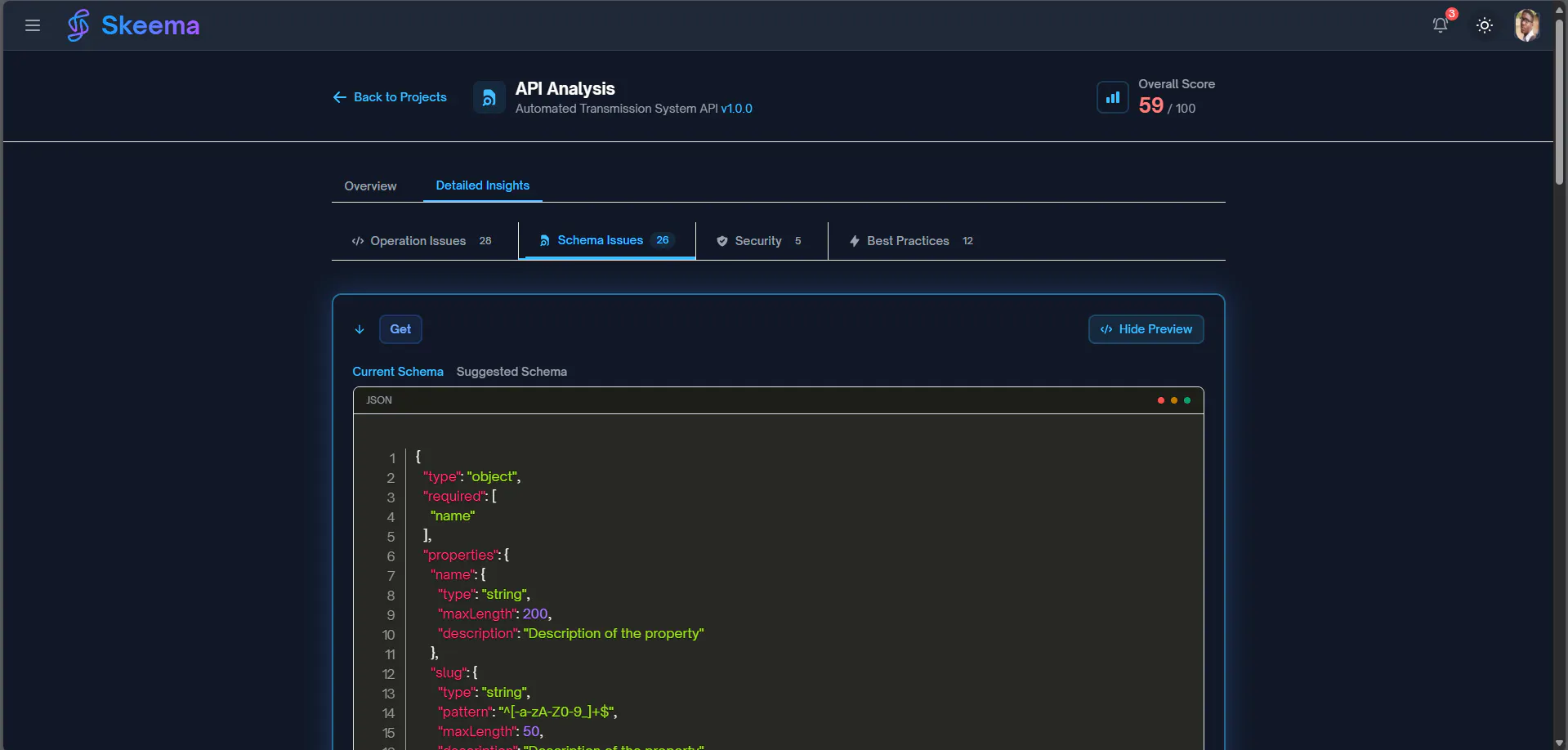
Task: Click the red dot in code header
Action: (1161, 400)
